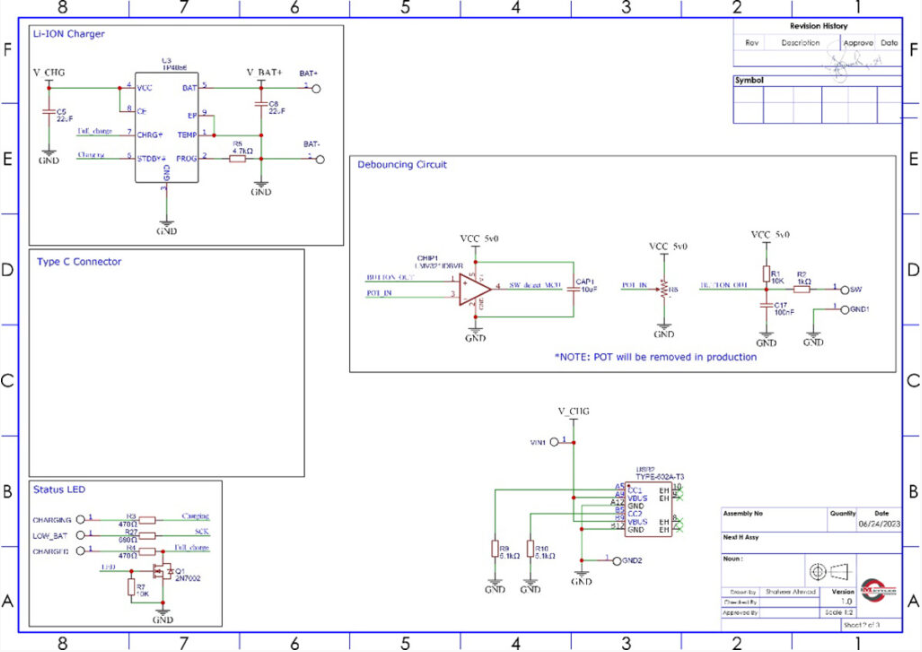Select the CAP1 10uF capacitor
Viewport: 922px width, 652px height.
point(573,289)
